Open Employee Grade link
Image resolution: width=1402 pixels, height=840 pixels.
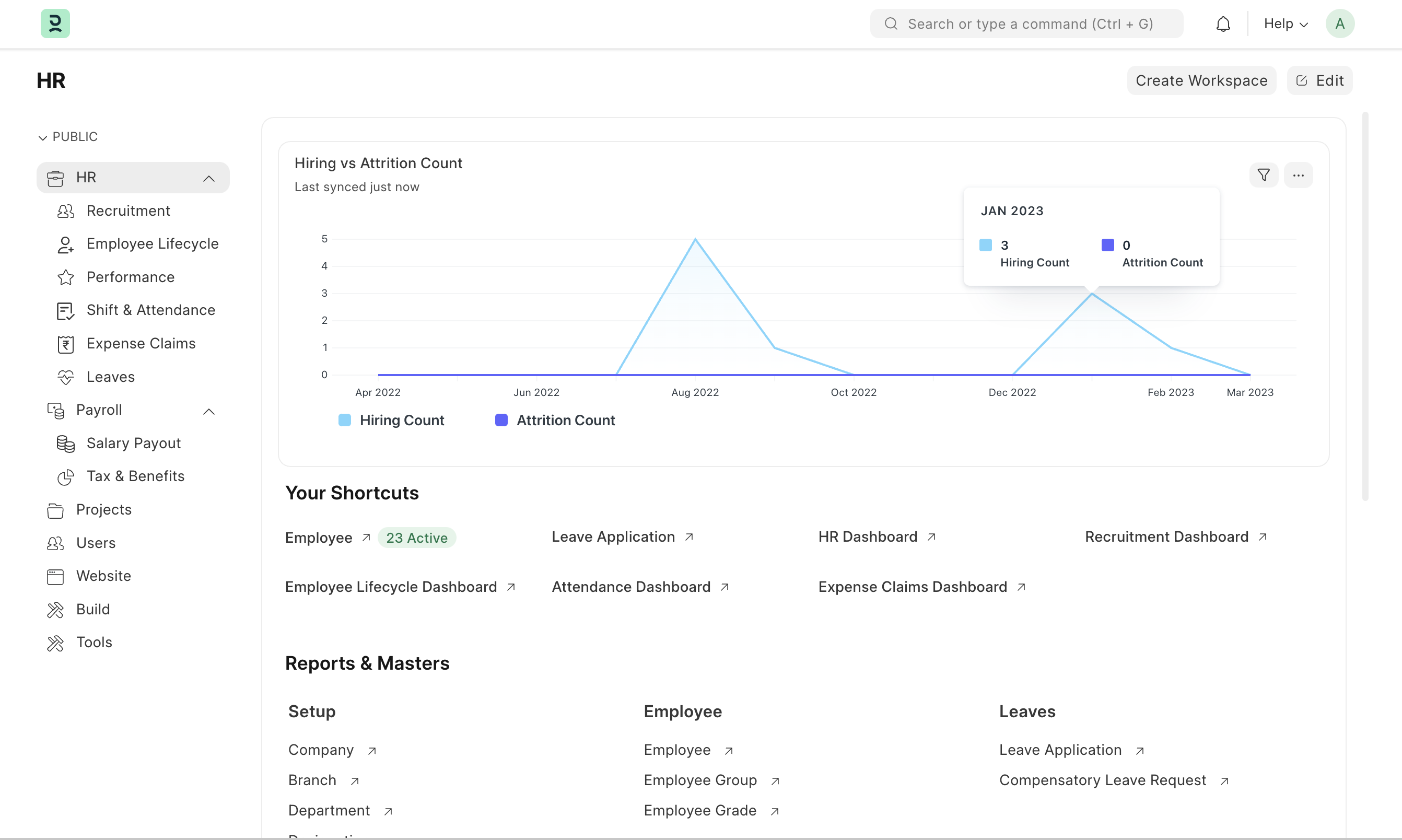700,811
